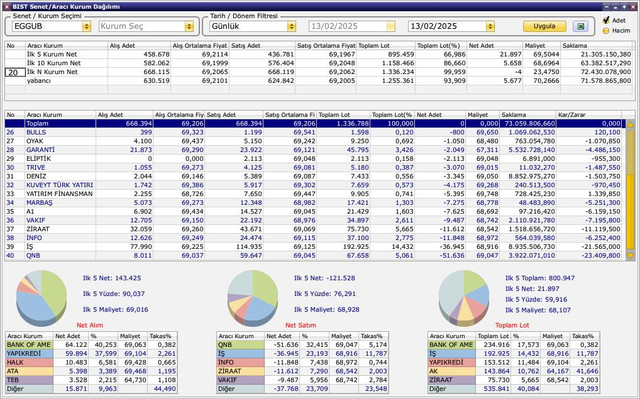
Task: Select the YATIRIM FİNANSMAN row
Action: (x=314, y=194)
